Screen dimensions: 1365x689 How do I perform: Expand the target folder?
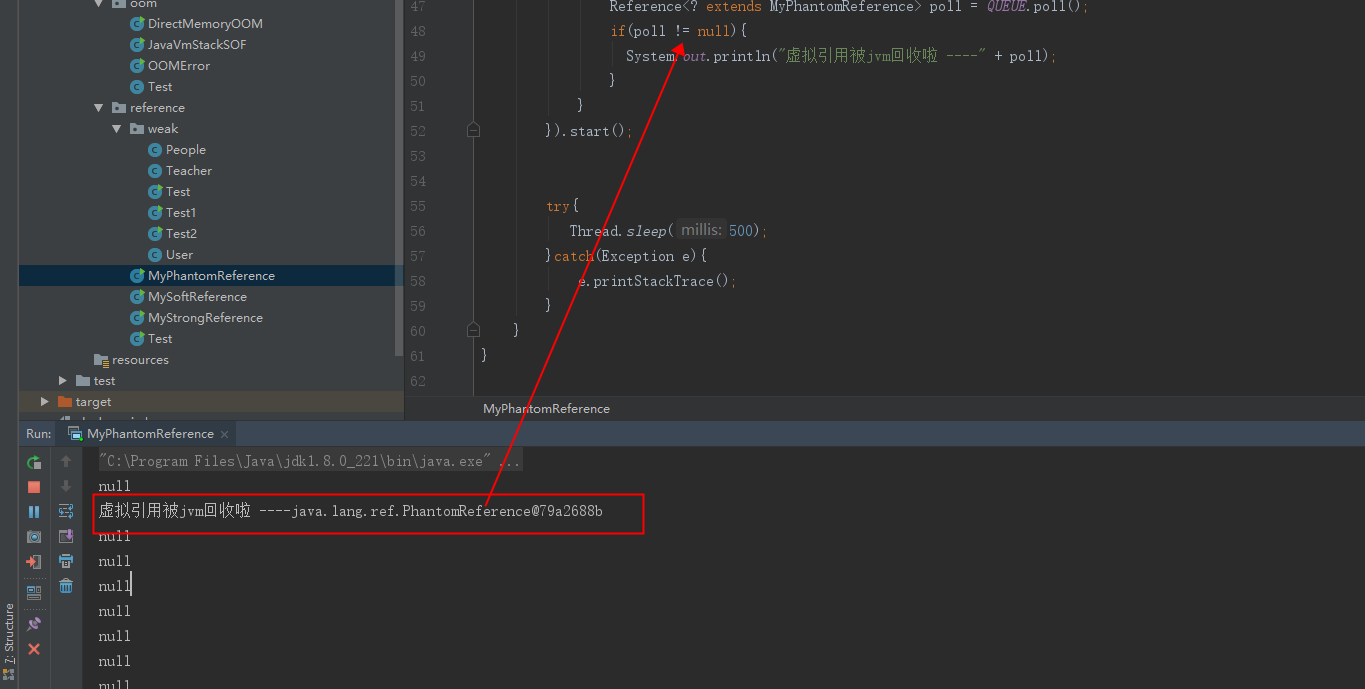pos(45,402)
